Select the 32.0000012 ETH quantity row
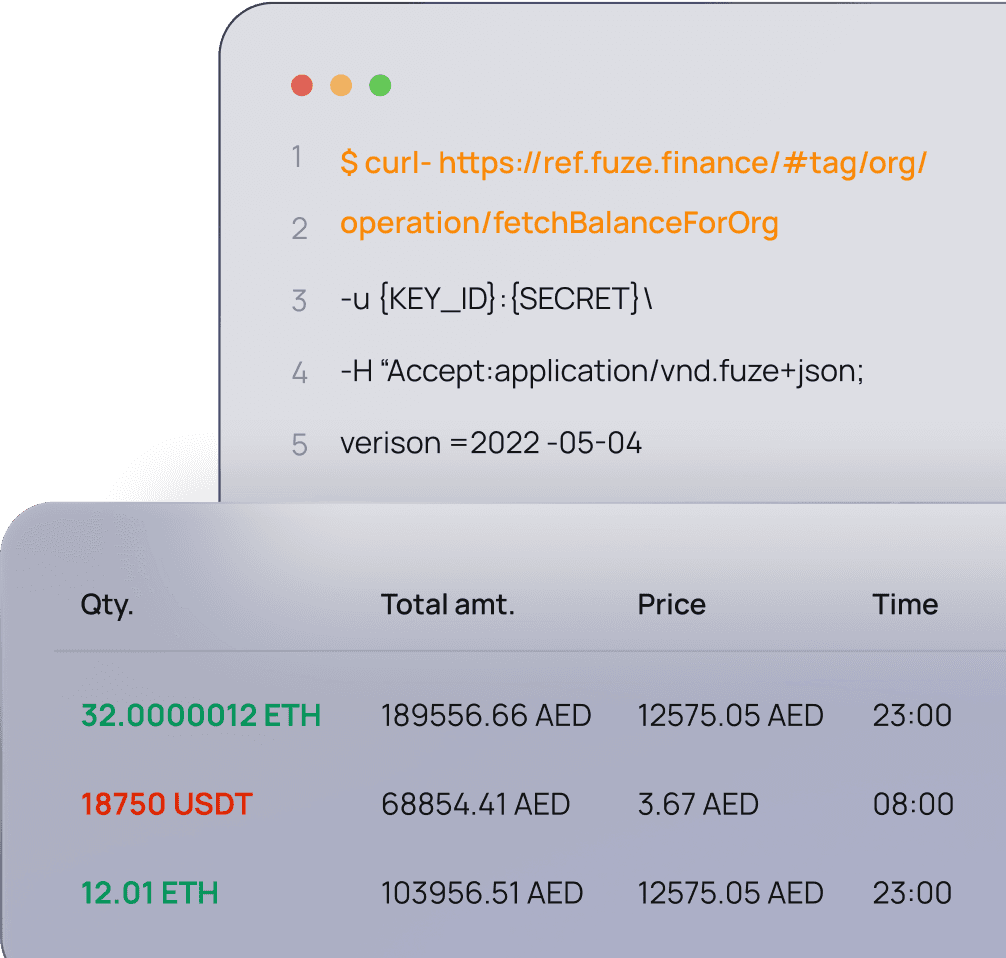 pos(201,716)
